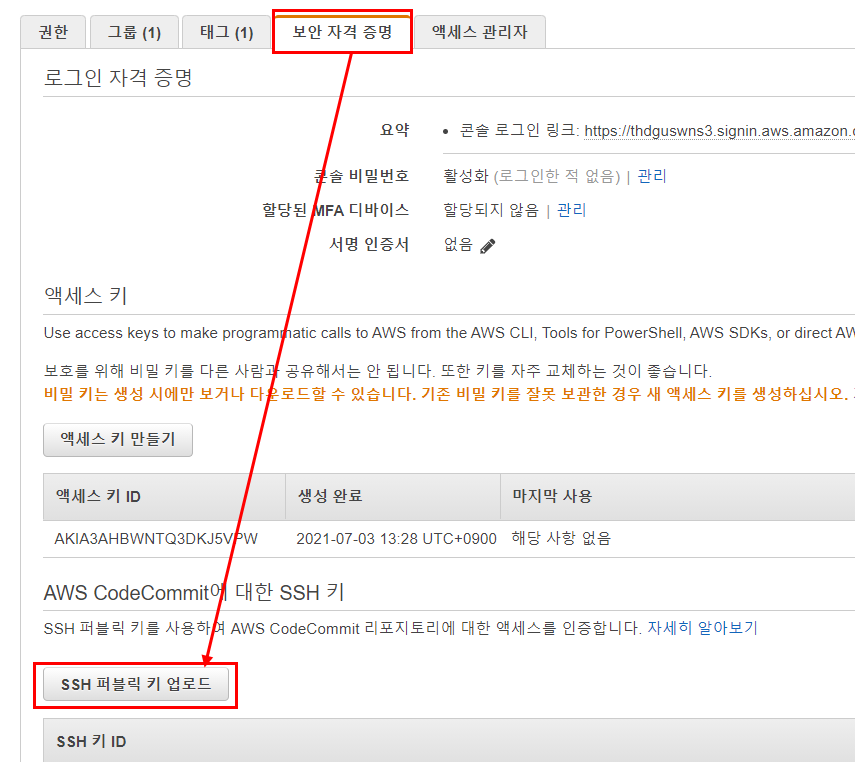
Task: Select access key AKIA3AHBWNTQ3DKJ5VPW
Action: (x=156, y=539)
